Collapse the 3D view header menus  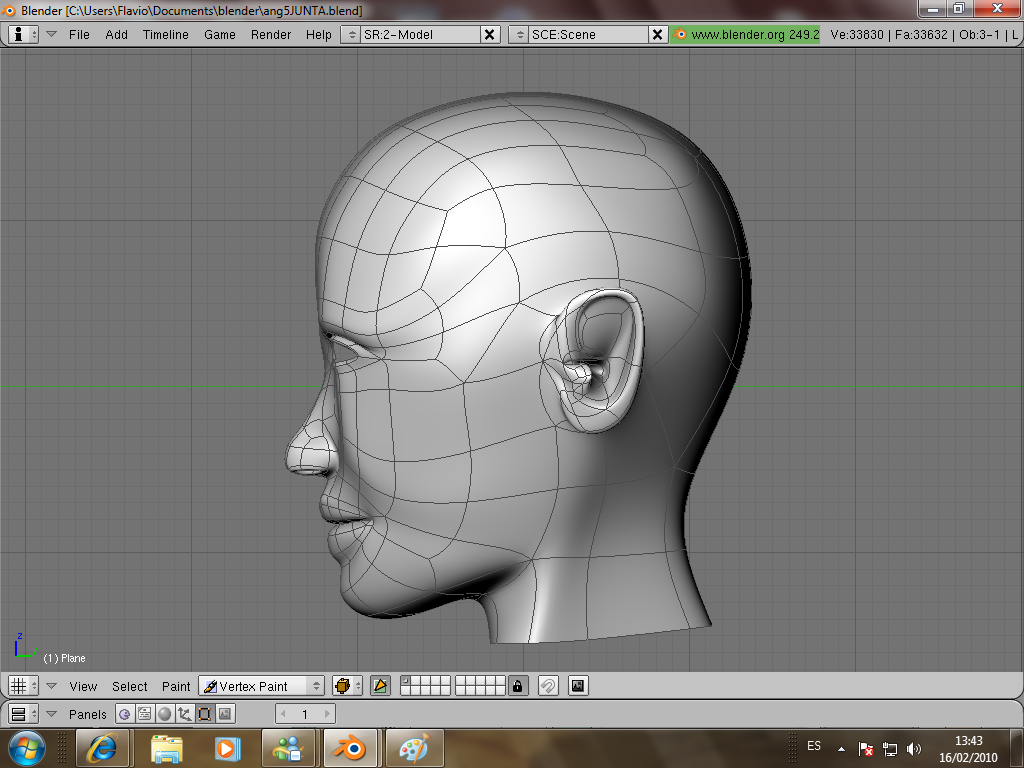[x=52, y=686]
